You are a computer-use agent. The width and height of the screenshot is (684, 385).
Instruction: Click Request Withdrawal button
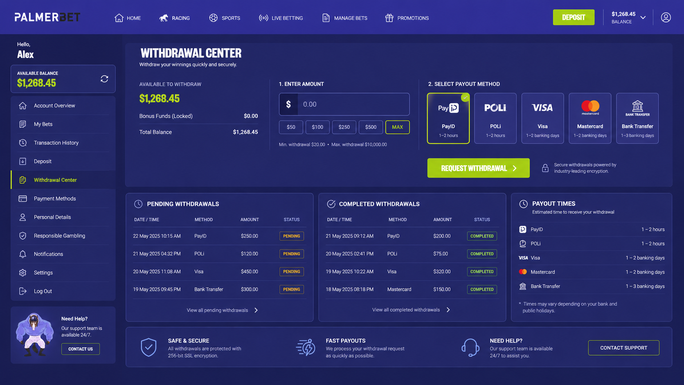(x=479, y=168)
